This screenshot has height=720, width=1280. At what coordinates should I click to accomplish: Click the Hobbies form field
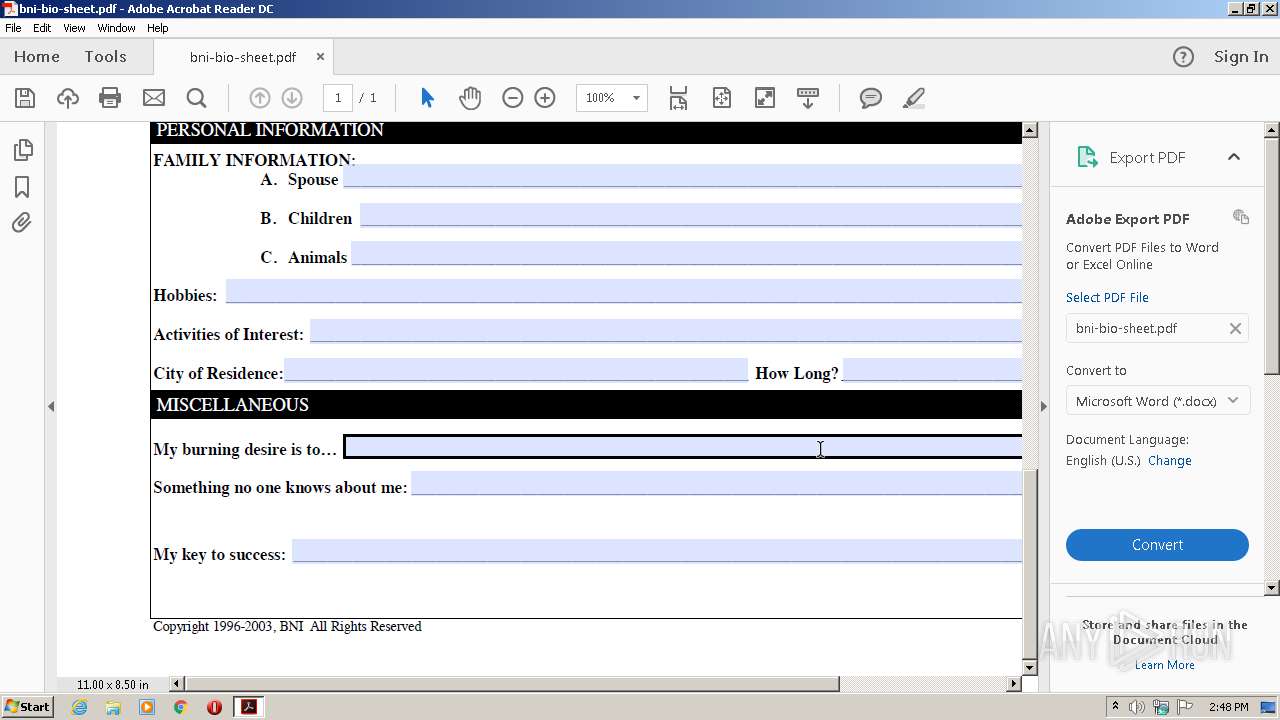pyautogui.click(x=624, y=291)
